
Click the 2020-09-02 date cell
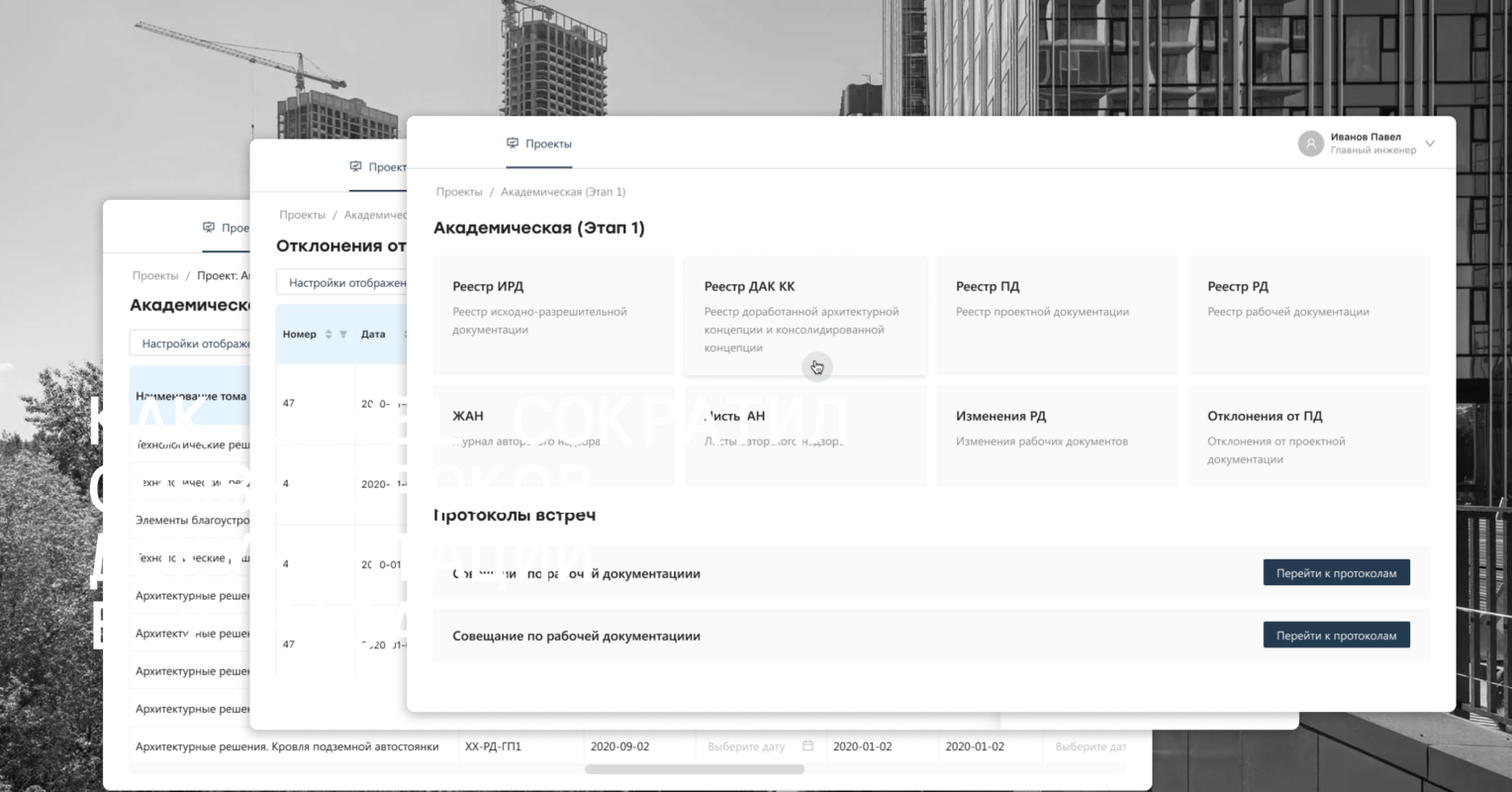pos(619,746)
